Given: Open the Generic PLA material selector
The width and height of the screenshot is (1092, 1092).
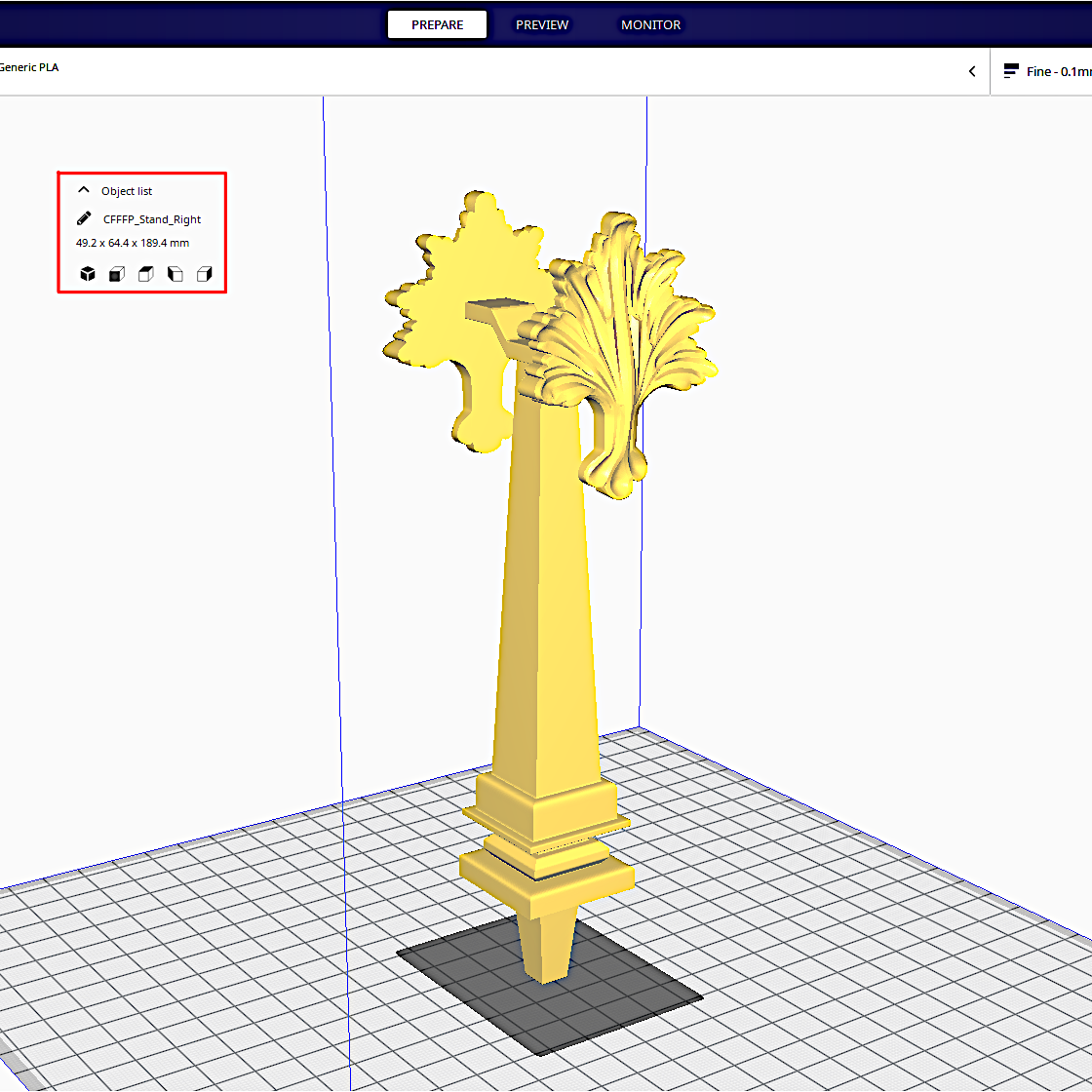Looking at the screenshot, I should coord(29,67).
